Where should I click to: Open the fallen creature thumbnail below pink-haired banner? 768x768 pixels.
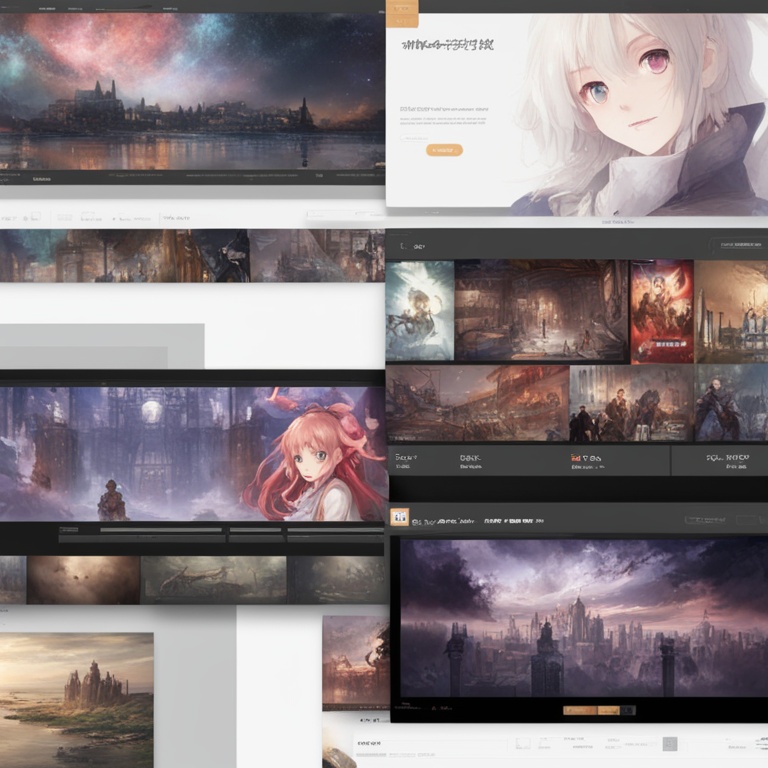click(214, 580)
